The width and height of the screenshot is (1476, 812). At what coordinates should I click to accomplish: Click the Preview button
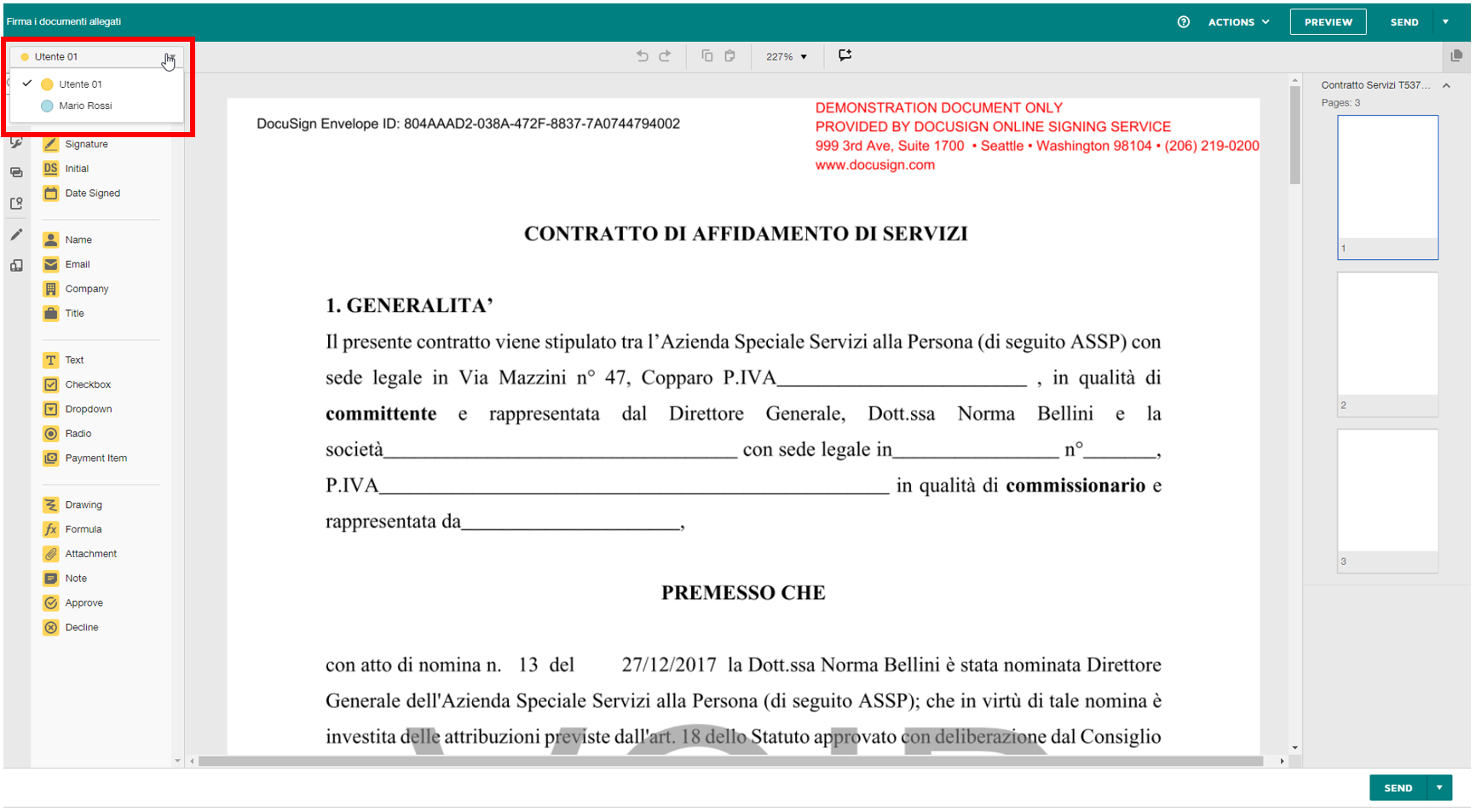pyautogui.click(x=1328, y=22)
